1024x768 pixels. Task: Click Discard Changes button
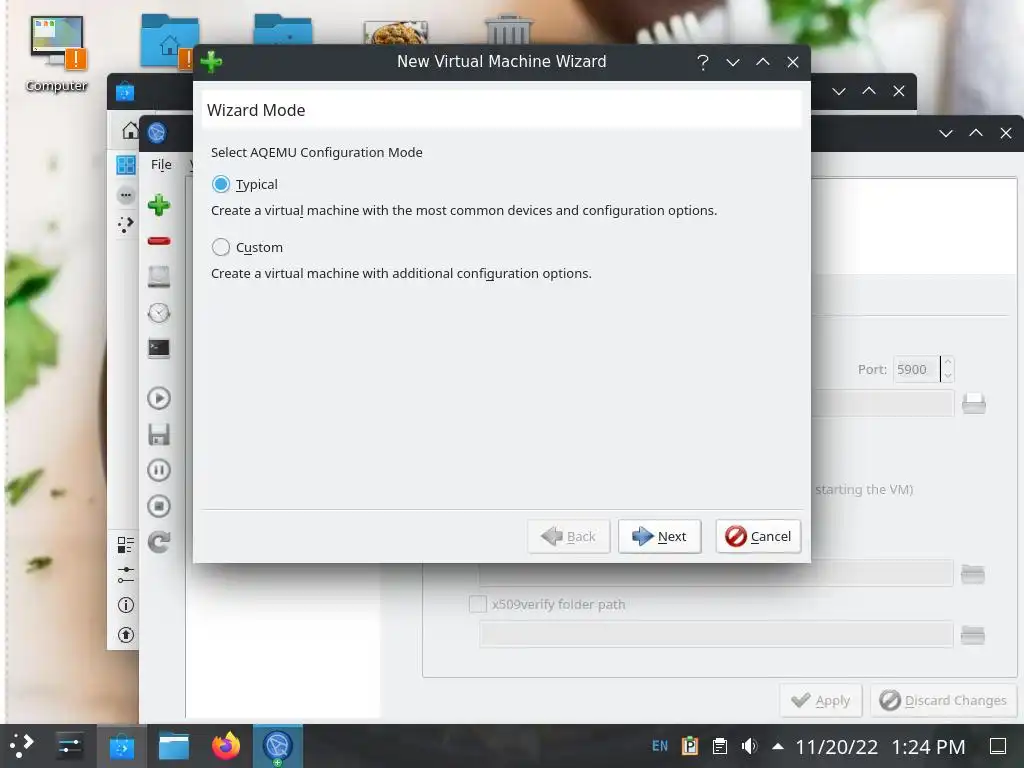click(943, 701)
